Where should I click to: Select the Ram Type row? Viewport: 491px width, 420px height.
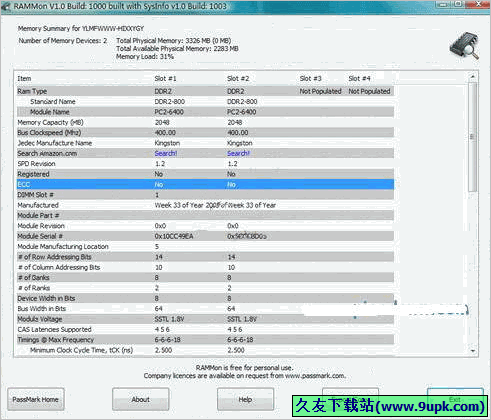click(205, 91)
